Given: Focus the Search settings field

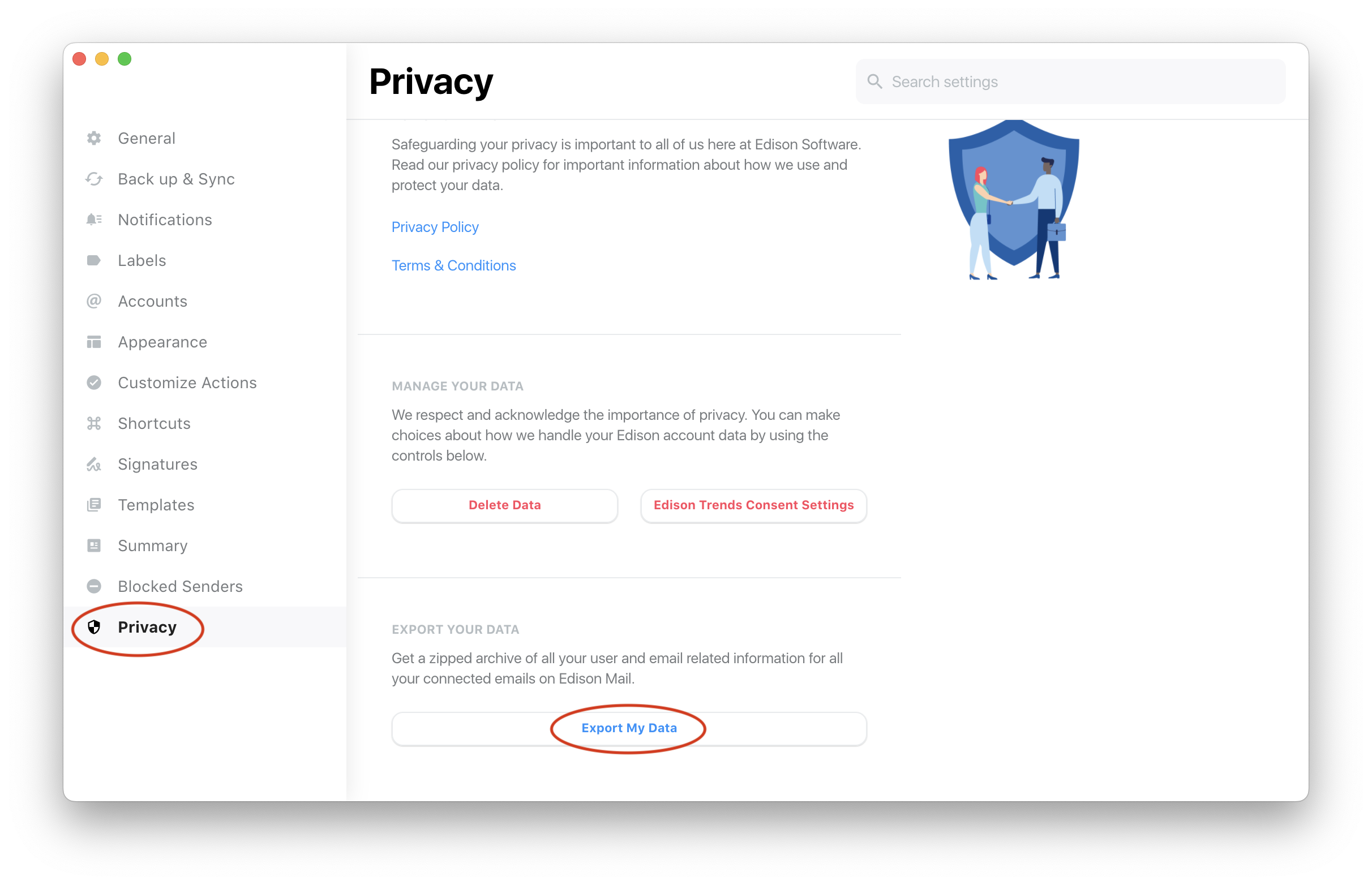Looking at the screenshot, I should click(1071, 81).
